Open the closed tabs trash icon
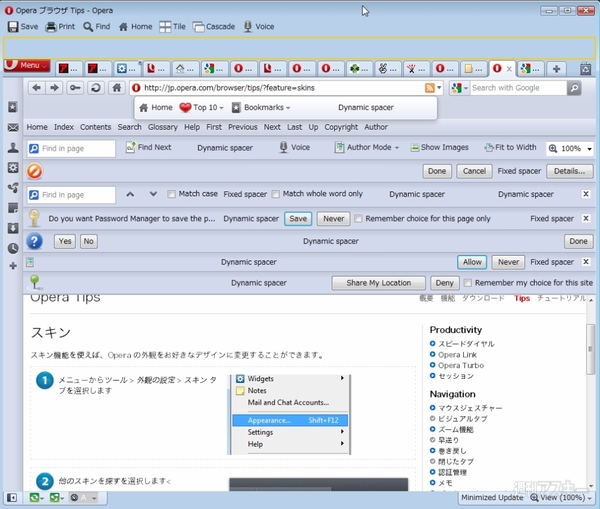This screenshot has width=600, height=509. point(585,69)
